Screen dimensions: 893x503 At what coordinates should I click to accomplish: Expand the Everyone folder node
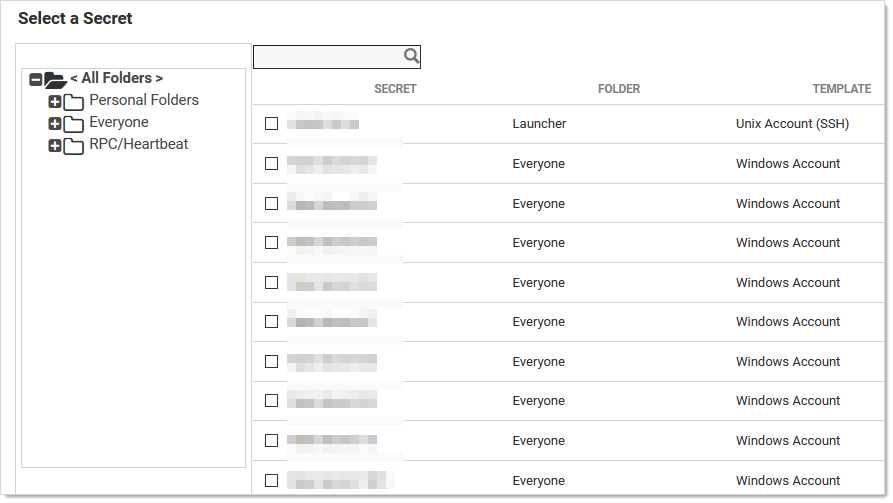(x=55, y=124)
